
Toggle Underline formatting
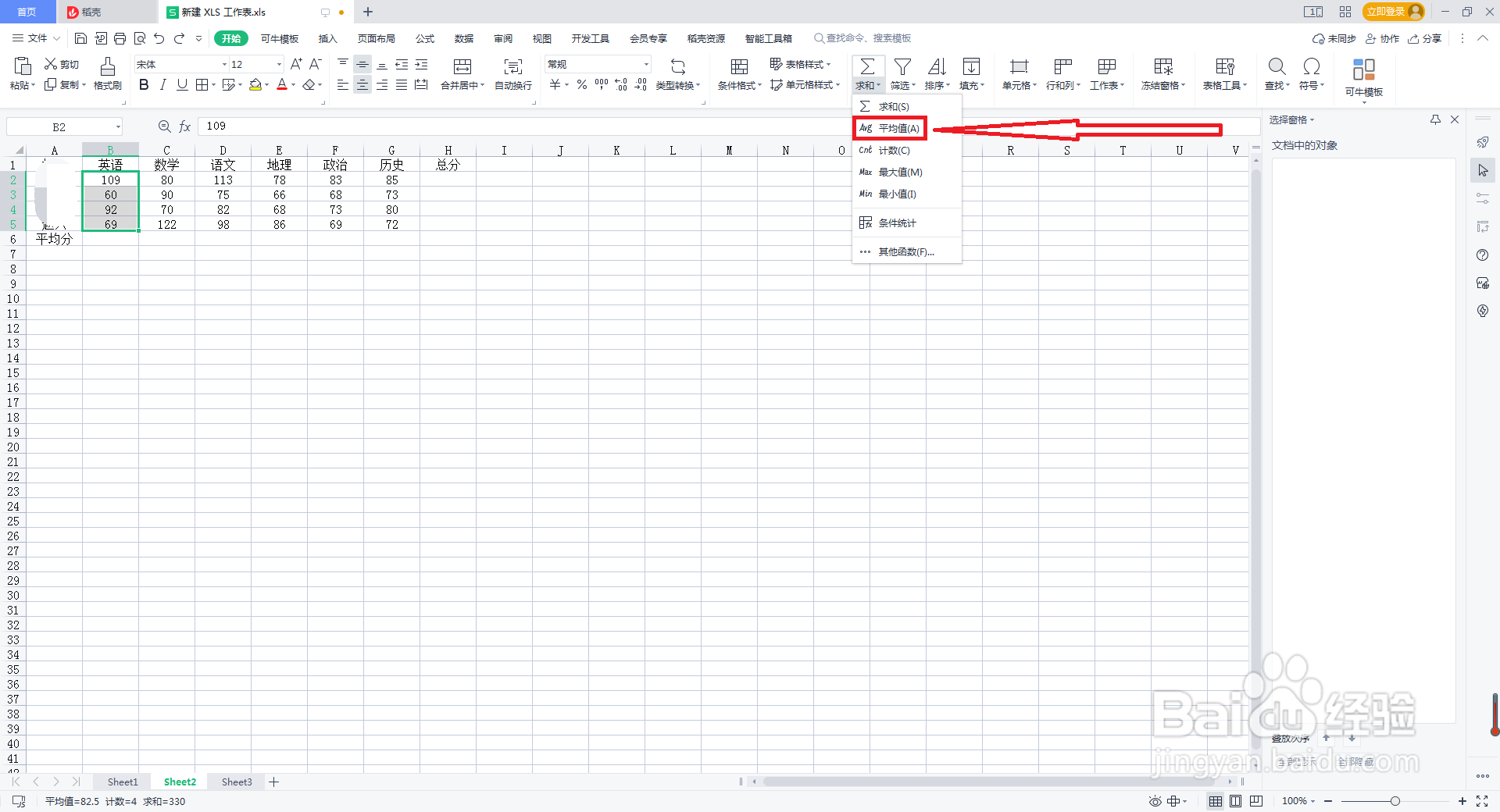[x=182, y=84]
